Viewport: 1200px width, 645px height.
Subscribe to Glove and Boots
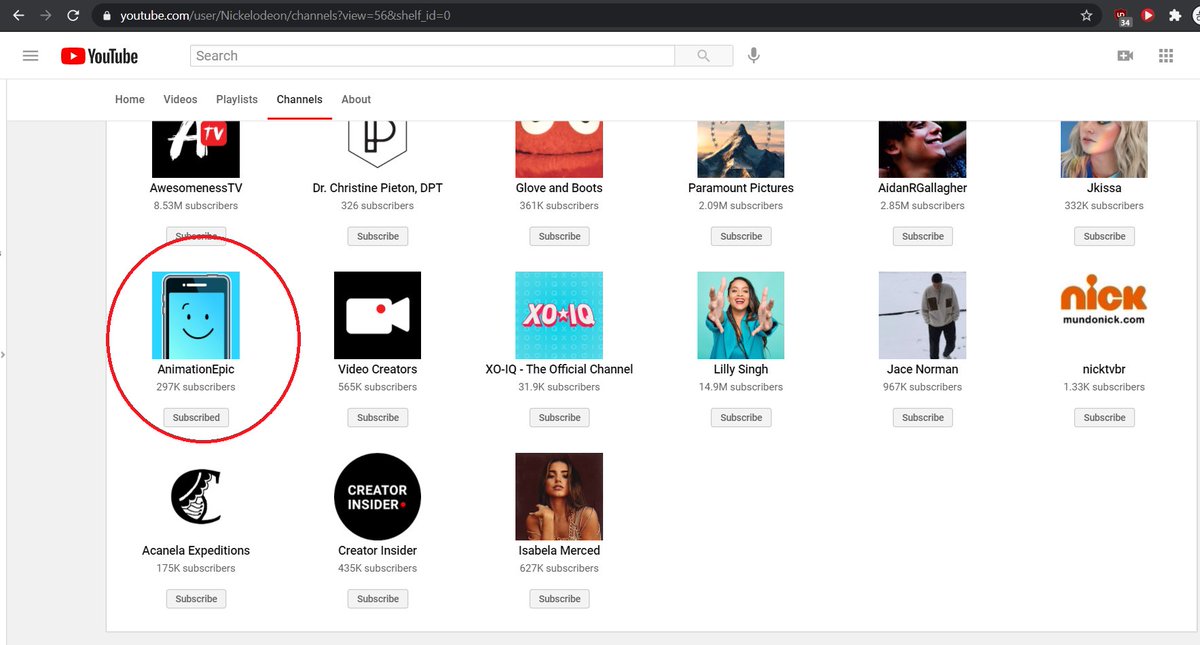[559, 236]
